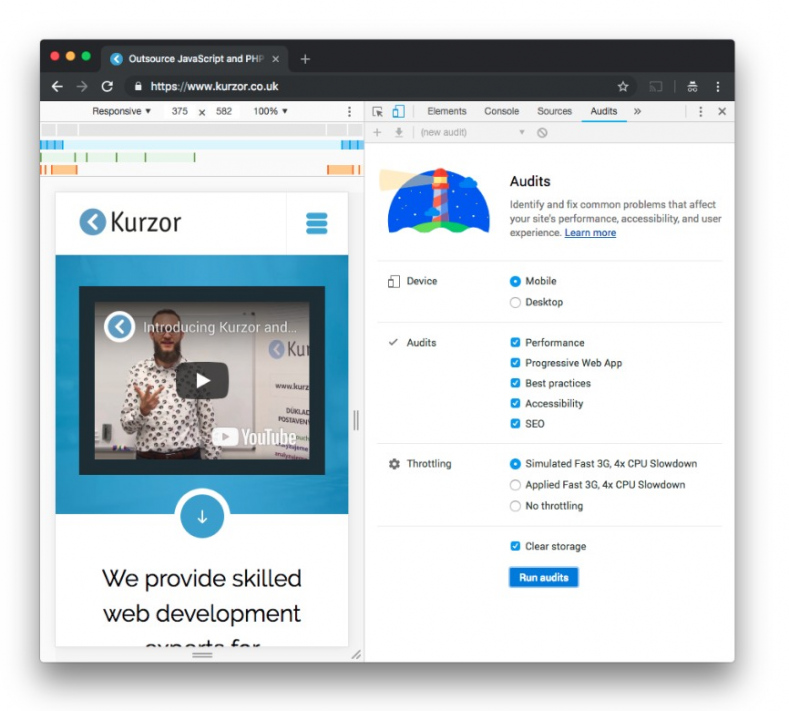Open the Responsive device dropdown
Screen dimensions: 789x711
121,111
